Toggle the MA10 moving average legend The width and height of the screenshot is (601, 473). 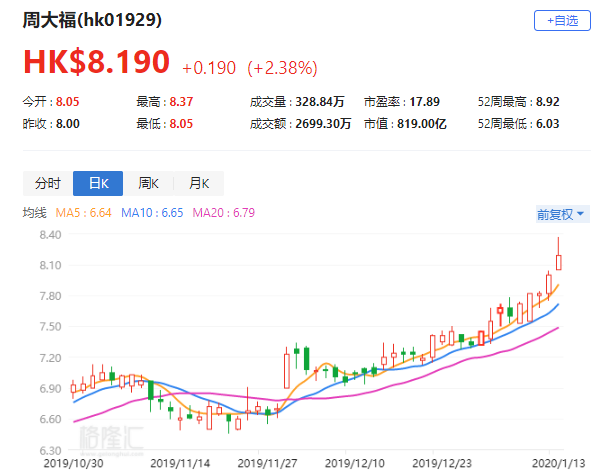[x=152, y=213]
